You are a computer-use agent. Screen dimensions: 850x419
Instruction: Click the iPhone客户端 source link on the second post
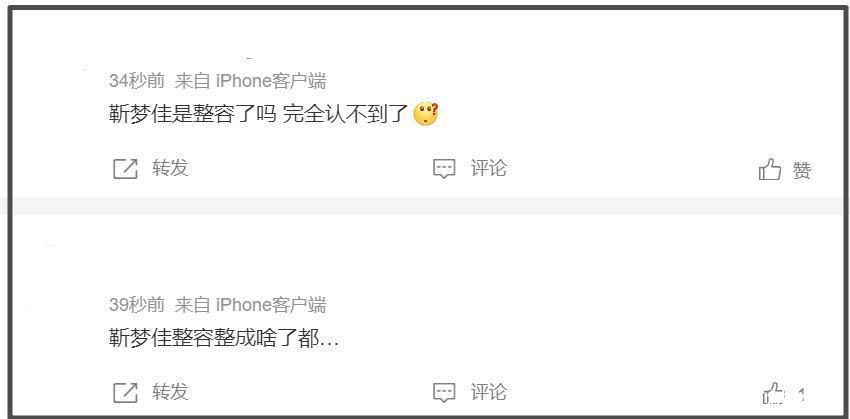pos(271,305)
